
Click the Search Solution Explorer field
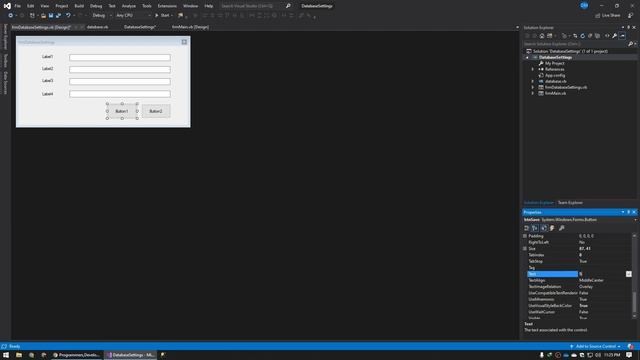[576, 44]
